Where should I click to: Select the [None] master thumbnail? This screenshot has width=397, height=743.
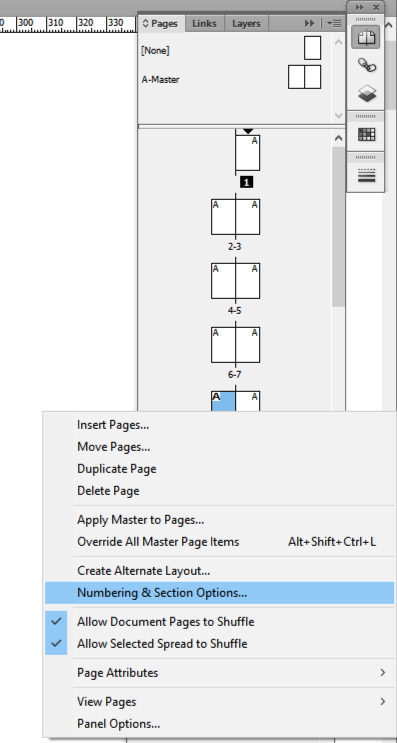[312, 48]
